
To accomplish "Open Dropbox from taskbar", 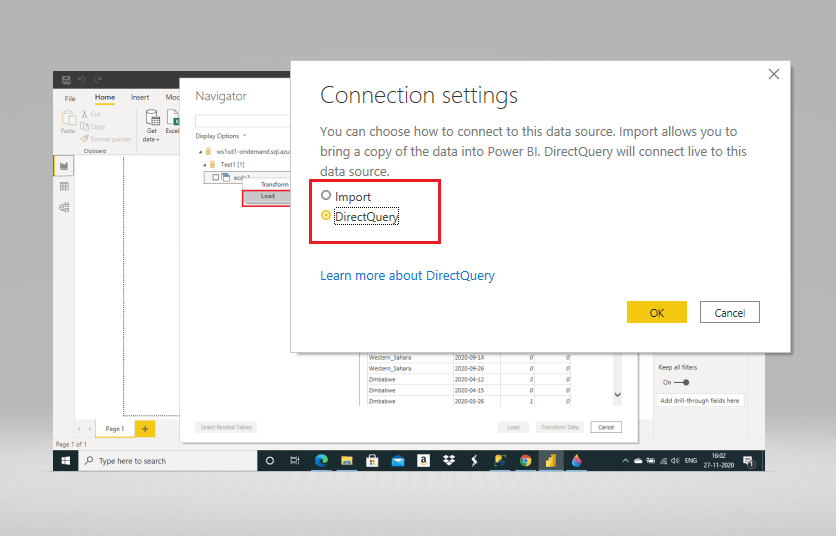I will (449, 461).
